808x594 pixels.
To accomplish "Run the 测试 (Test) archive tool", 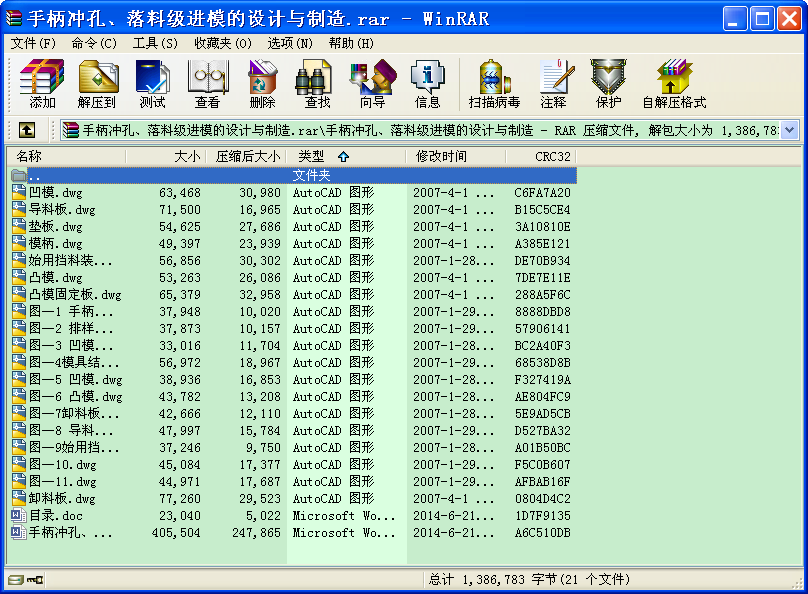I will [153, 83].
